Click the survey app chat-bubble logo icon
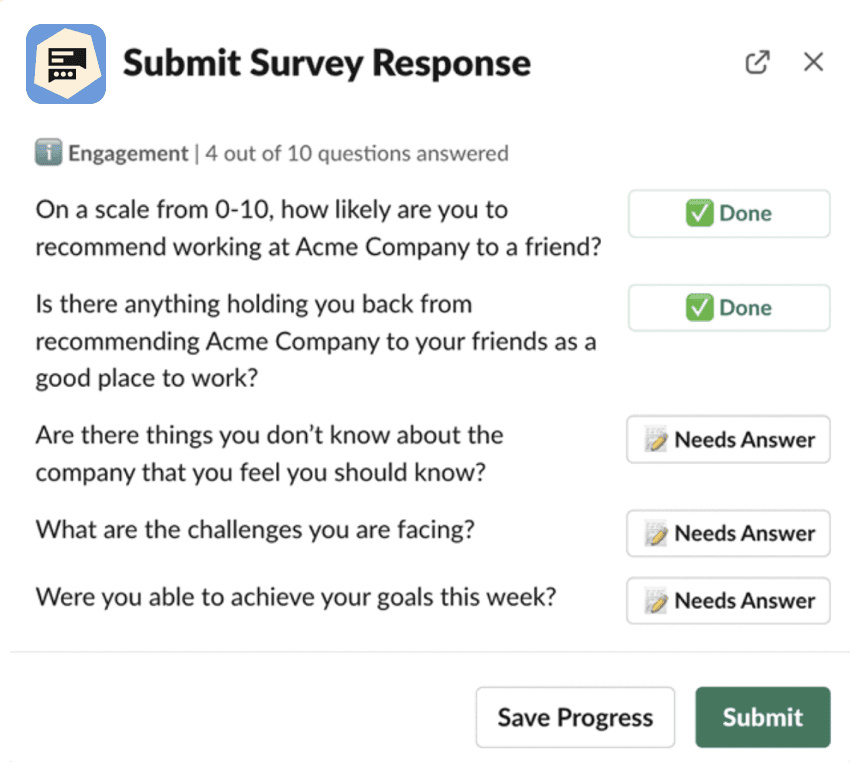This screenshot has width=852, height=772. coord(66,64)
